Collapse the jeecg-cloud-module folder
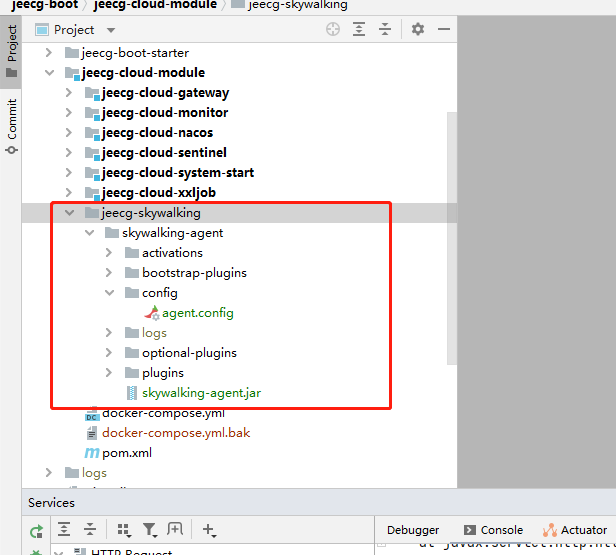 pos(50,73)
